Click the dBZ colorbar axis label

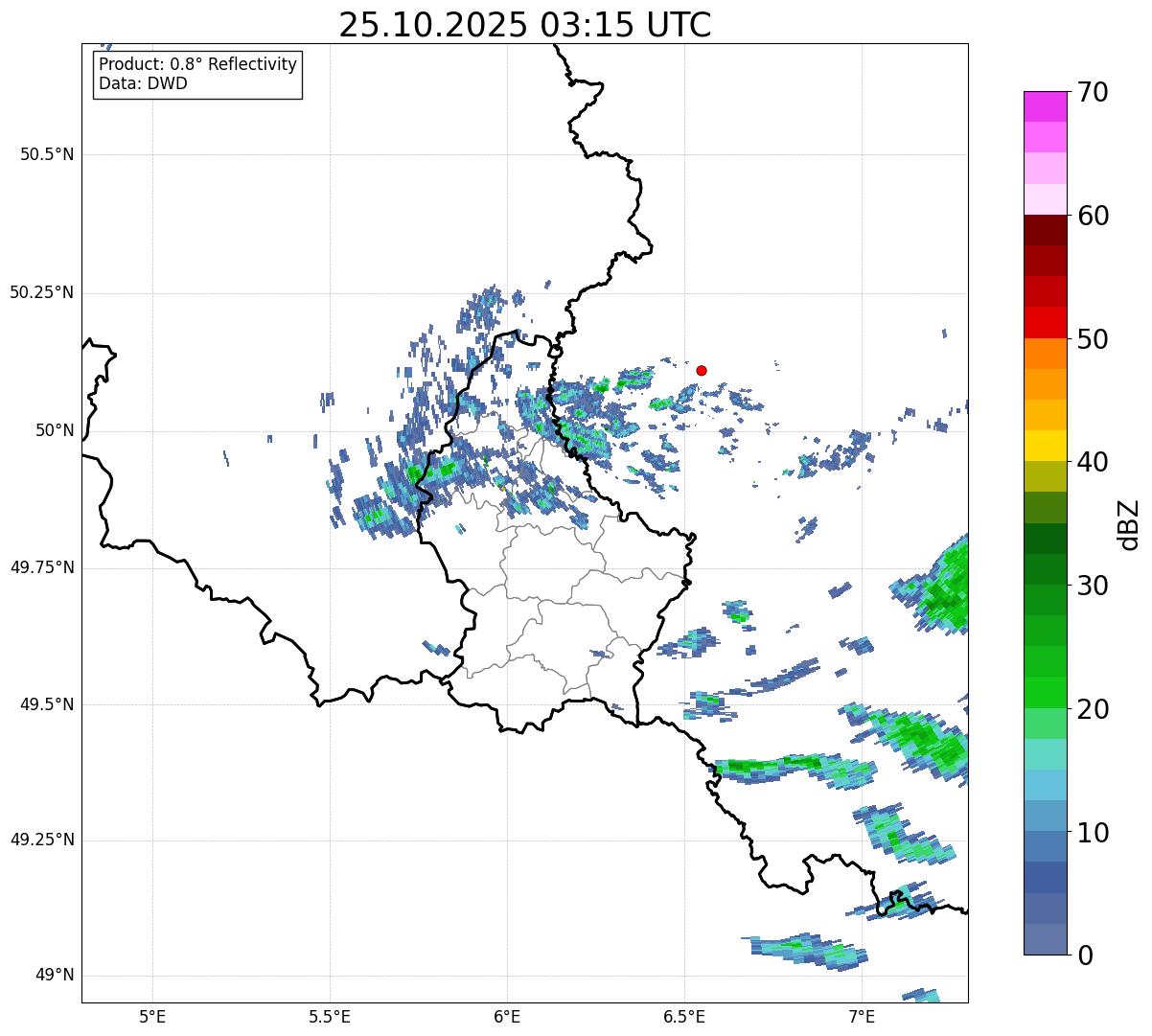(1130, 523)
